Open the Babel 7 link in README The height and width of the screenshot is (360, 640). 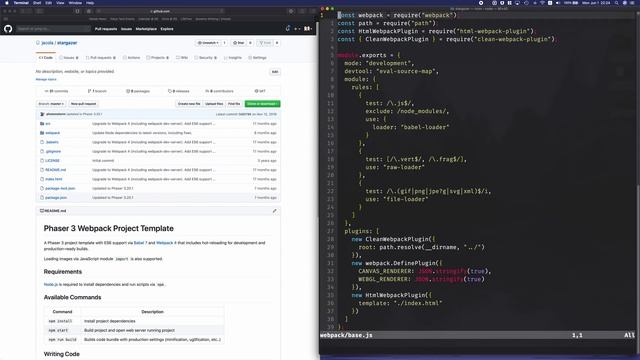coord(140,243)
